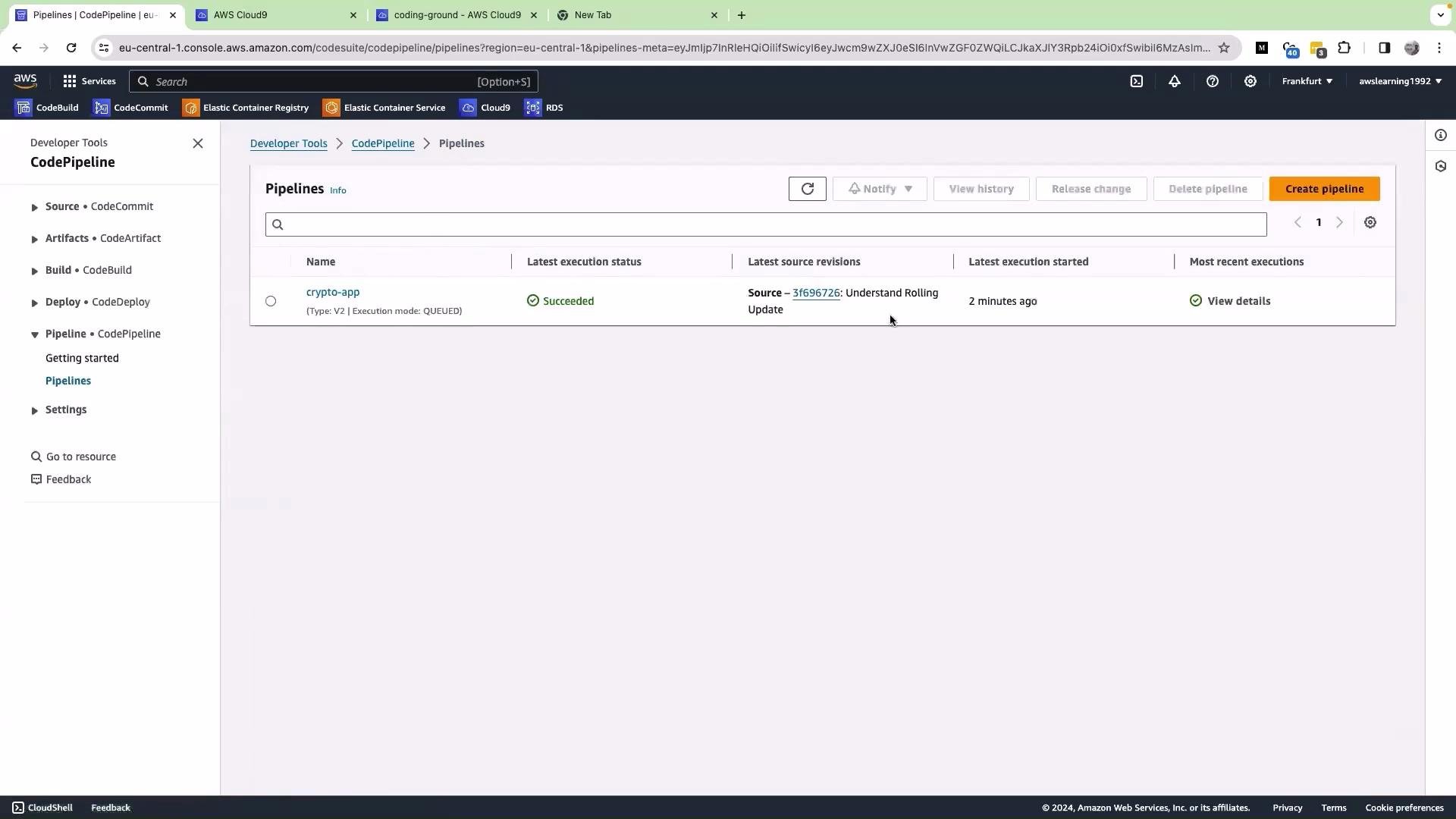Open the browser side panel icon

click(1384, 48)
